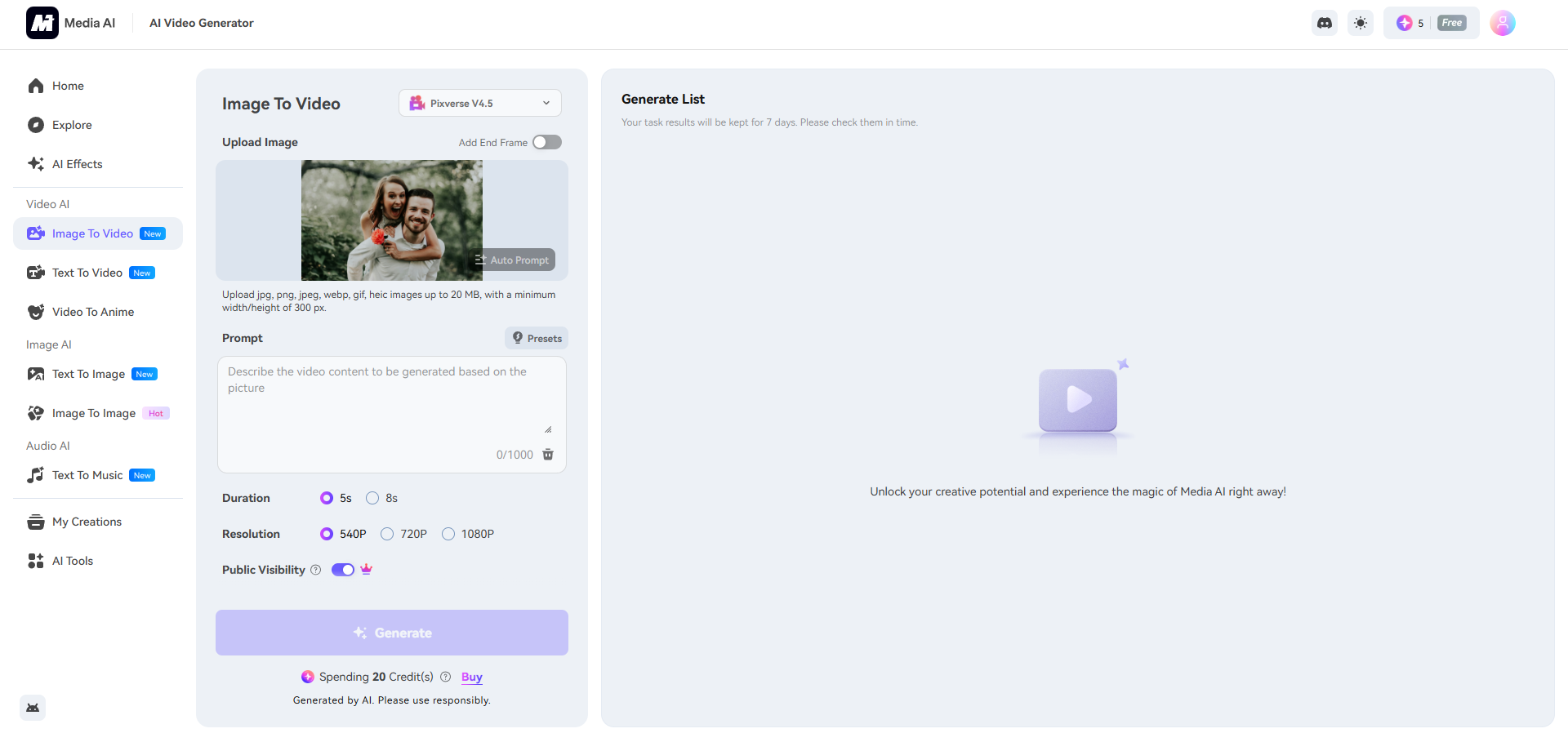
Task: Go to Home in the sidebar
Action: coord(98,86)
